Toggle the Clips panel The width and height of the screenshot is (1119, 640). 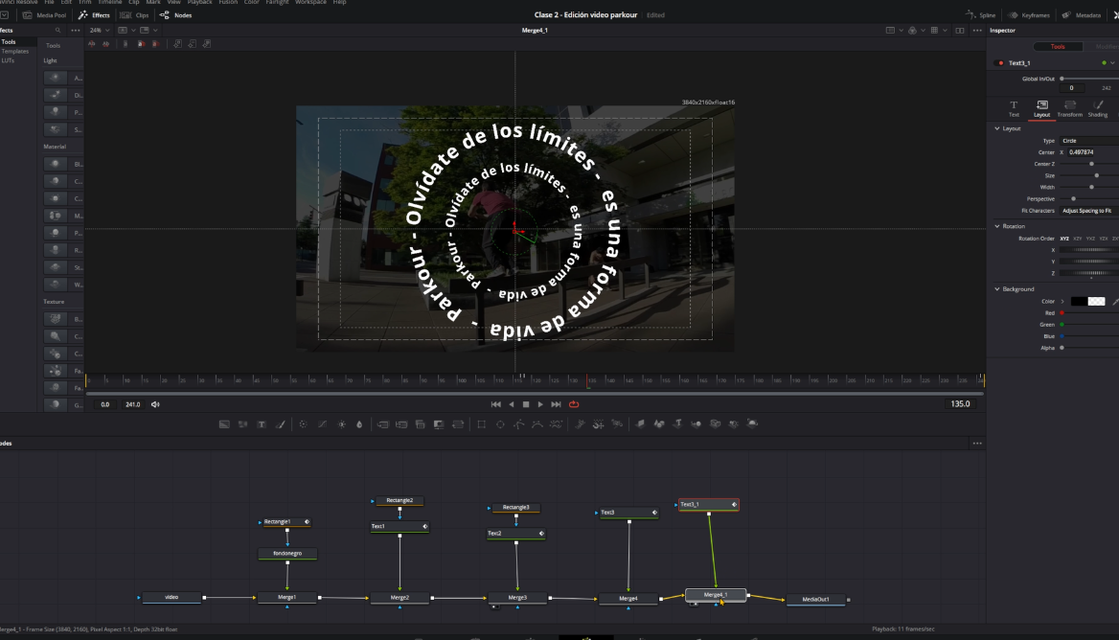coord(135,15)
